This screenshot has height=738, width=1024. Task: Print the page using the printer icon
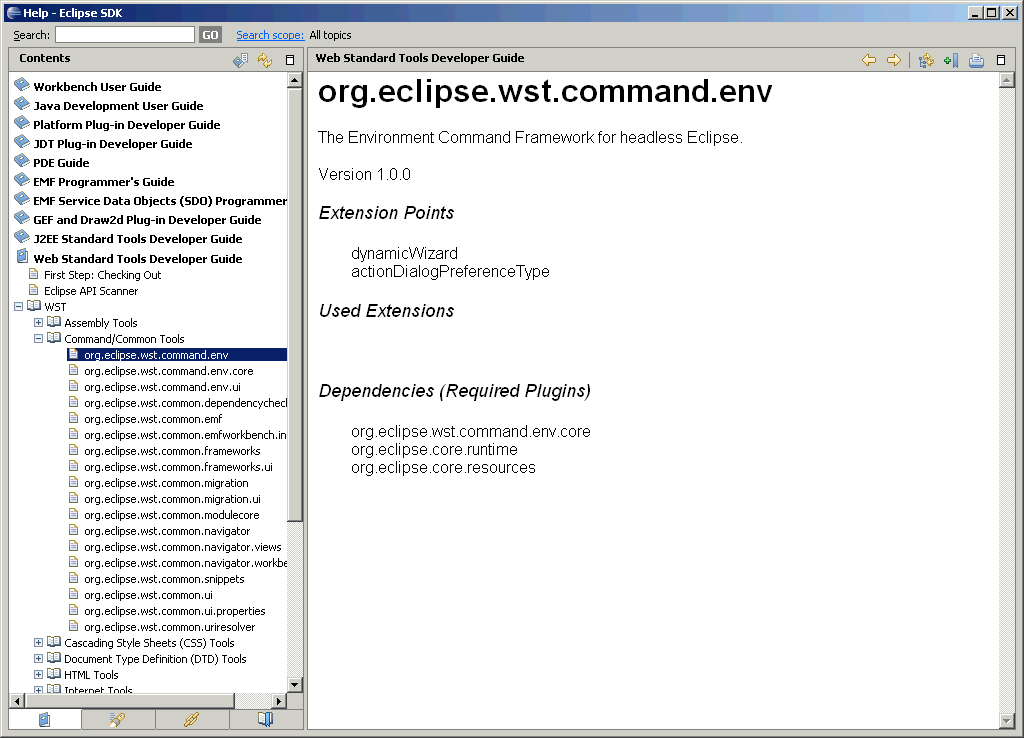click(x=976, y=60)
